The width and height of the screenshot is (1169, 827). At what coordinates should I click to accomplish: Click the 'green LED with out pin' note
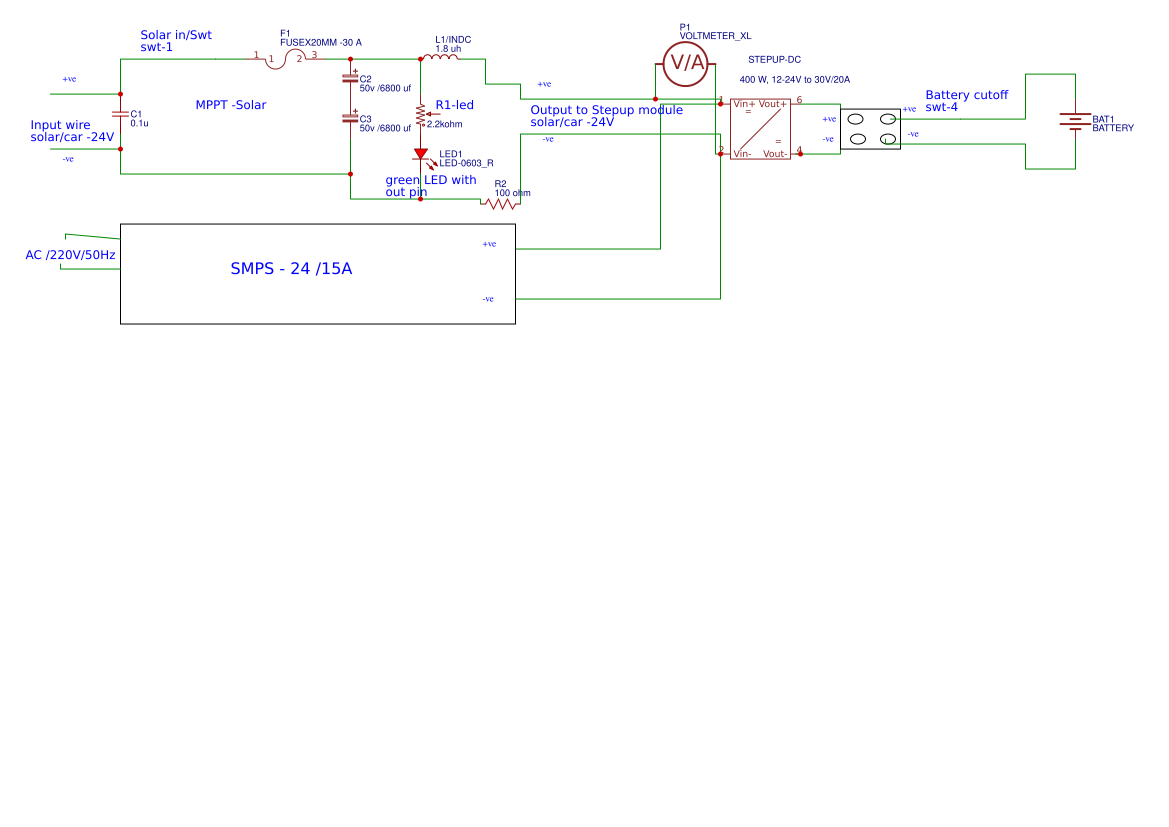tap(430, 186)
